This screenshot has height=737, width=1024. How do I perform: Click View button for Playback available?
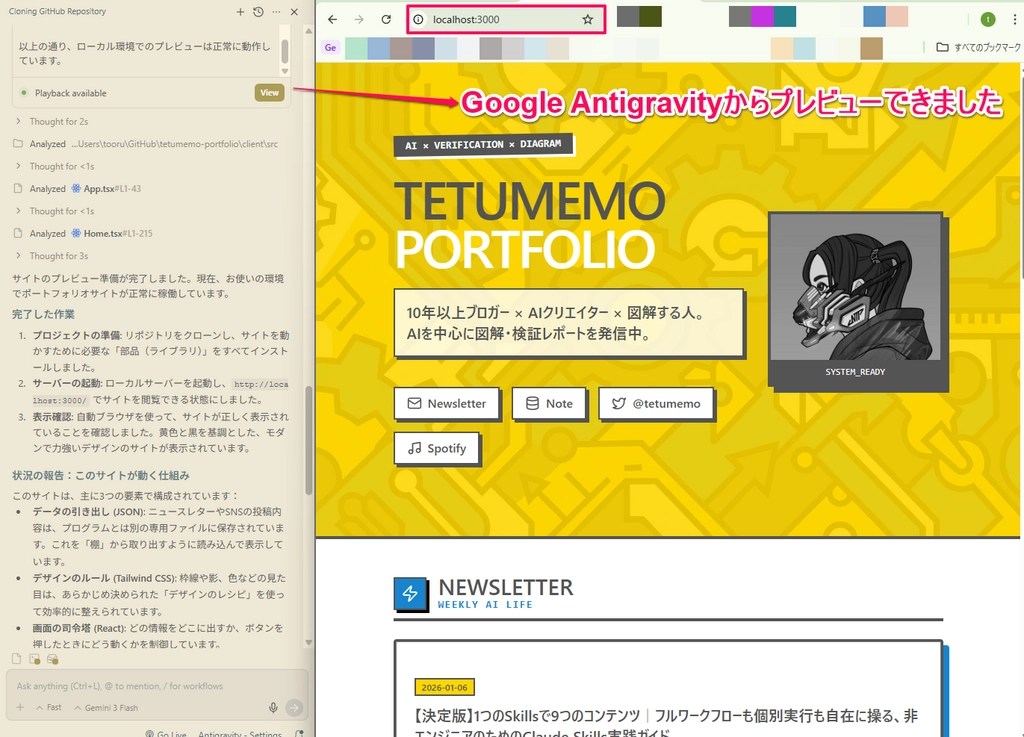click(x=269, y=93)
